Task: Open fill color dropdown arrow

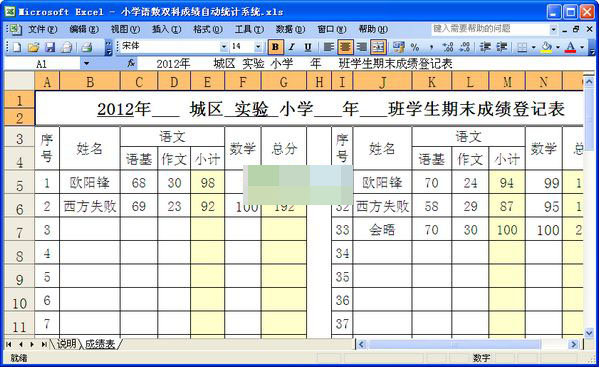Action: coord(558,47)
